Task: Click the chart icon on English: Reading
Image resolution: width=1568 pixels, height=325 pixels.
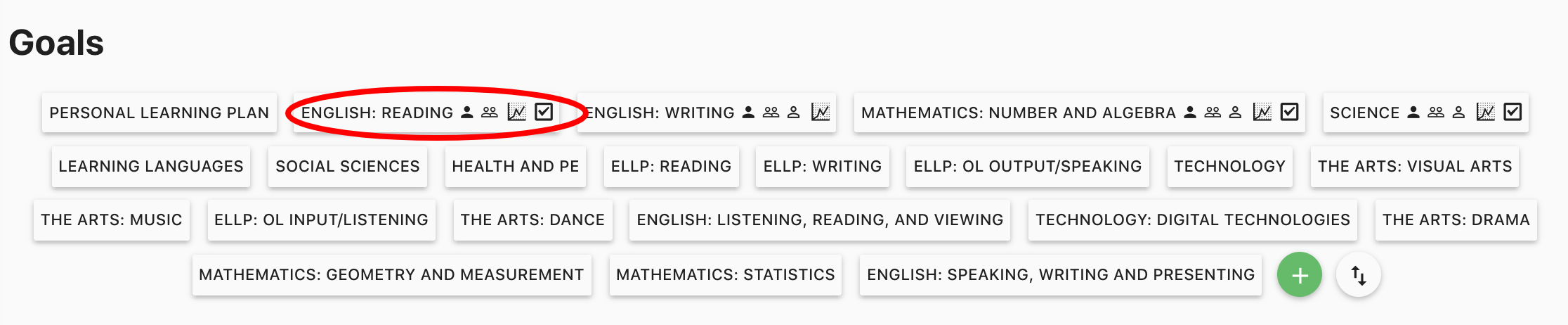Action: (x=516, y=113)
